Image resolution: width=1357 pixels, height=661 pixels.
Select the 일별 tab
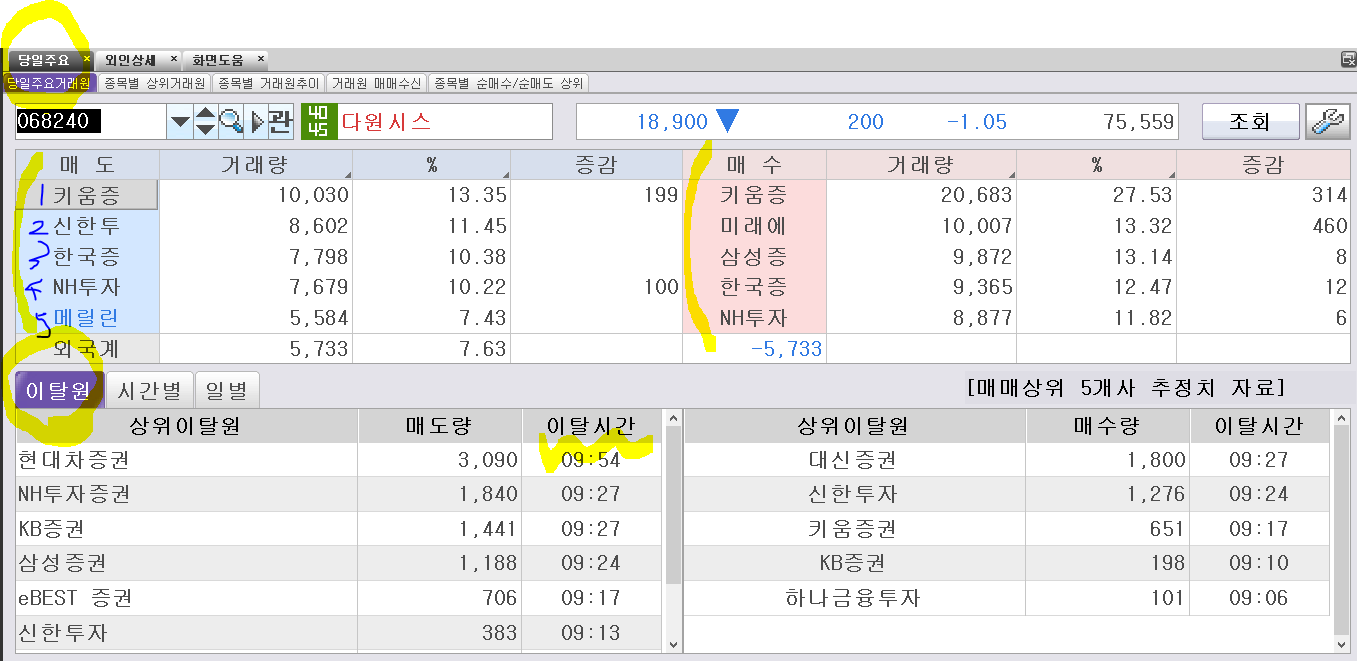coord(227,390)
